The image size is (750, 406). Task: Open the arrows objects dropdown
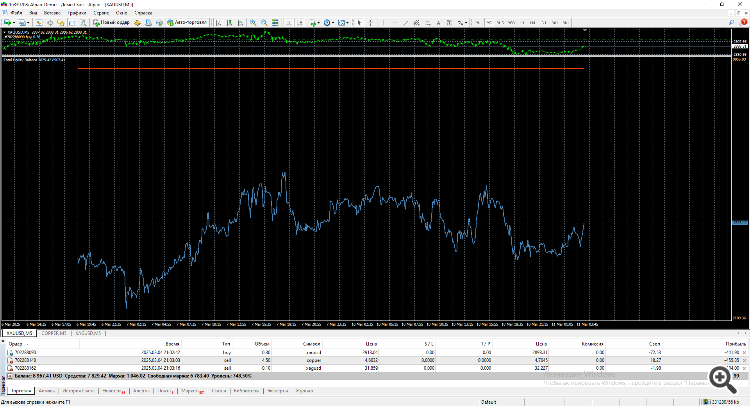point(462,22)
